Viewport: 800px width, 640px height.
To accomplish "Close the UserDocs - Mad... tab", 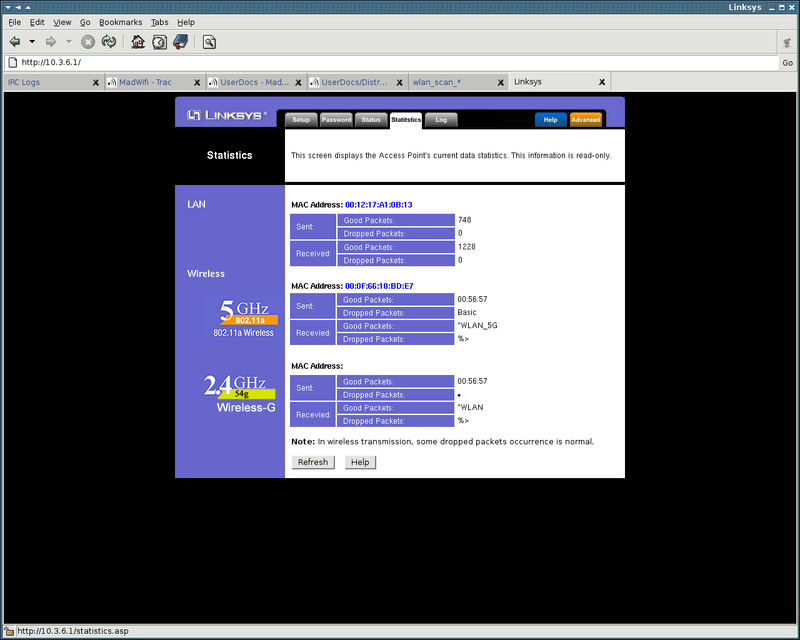I will coord(298,83).
